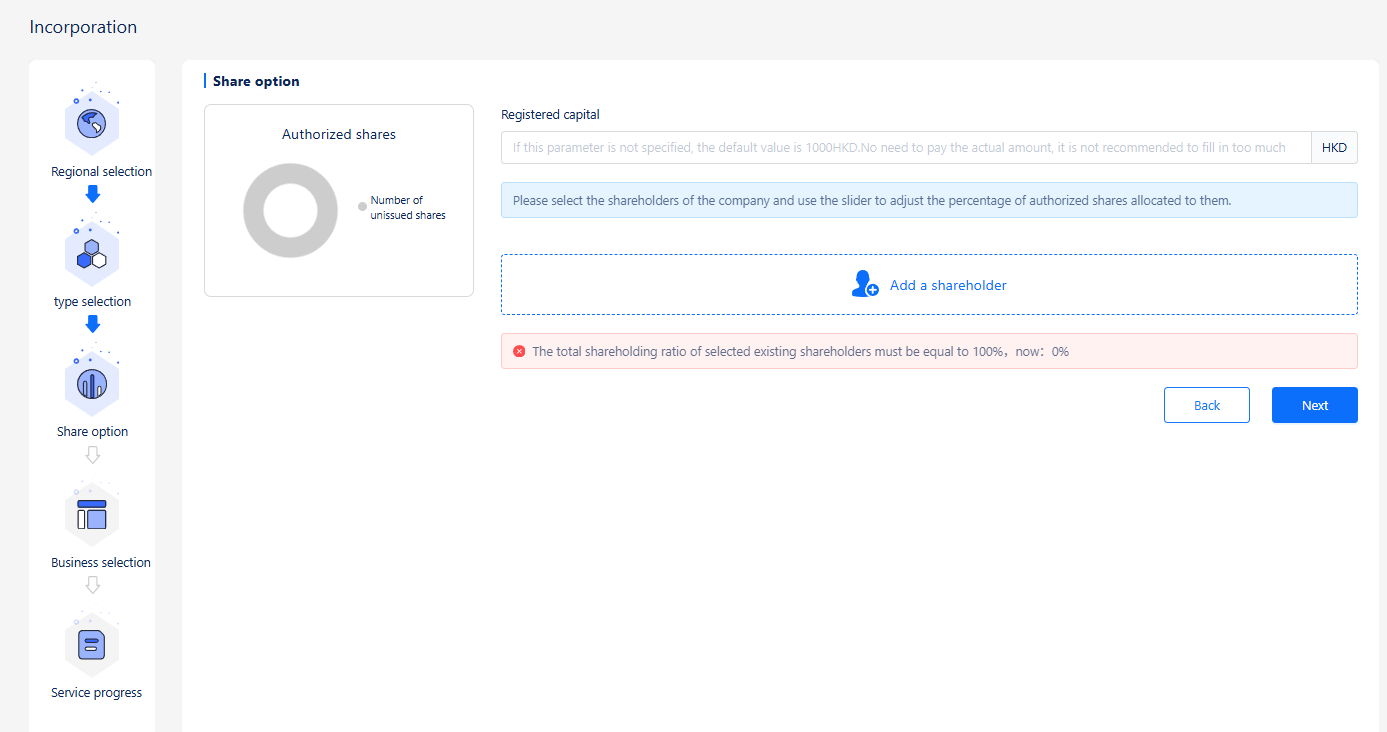The image size is (1387, 732).
Task: Click the Business selection layout icon
Action: [x=92, y=514]
